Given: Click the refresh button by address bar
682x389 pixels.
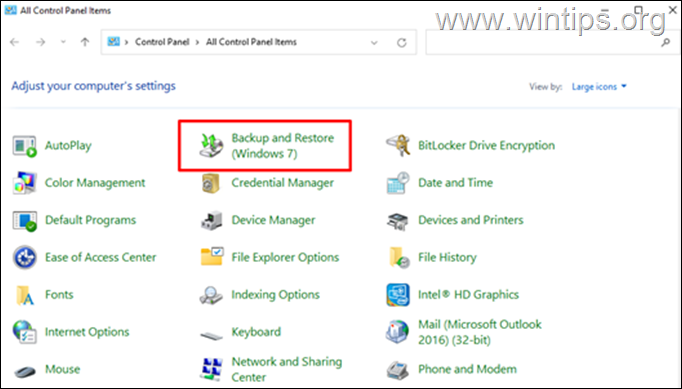Looking at the screenshot, I should [x=401, y=43].
